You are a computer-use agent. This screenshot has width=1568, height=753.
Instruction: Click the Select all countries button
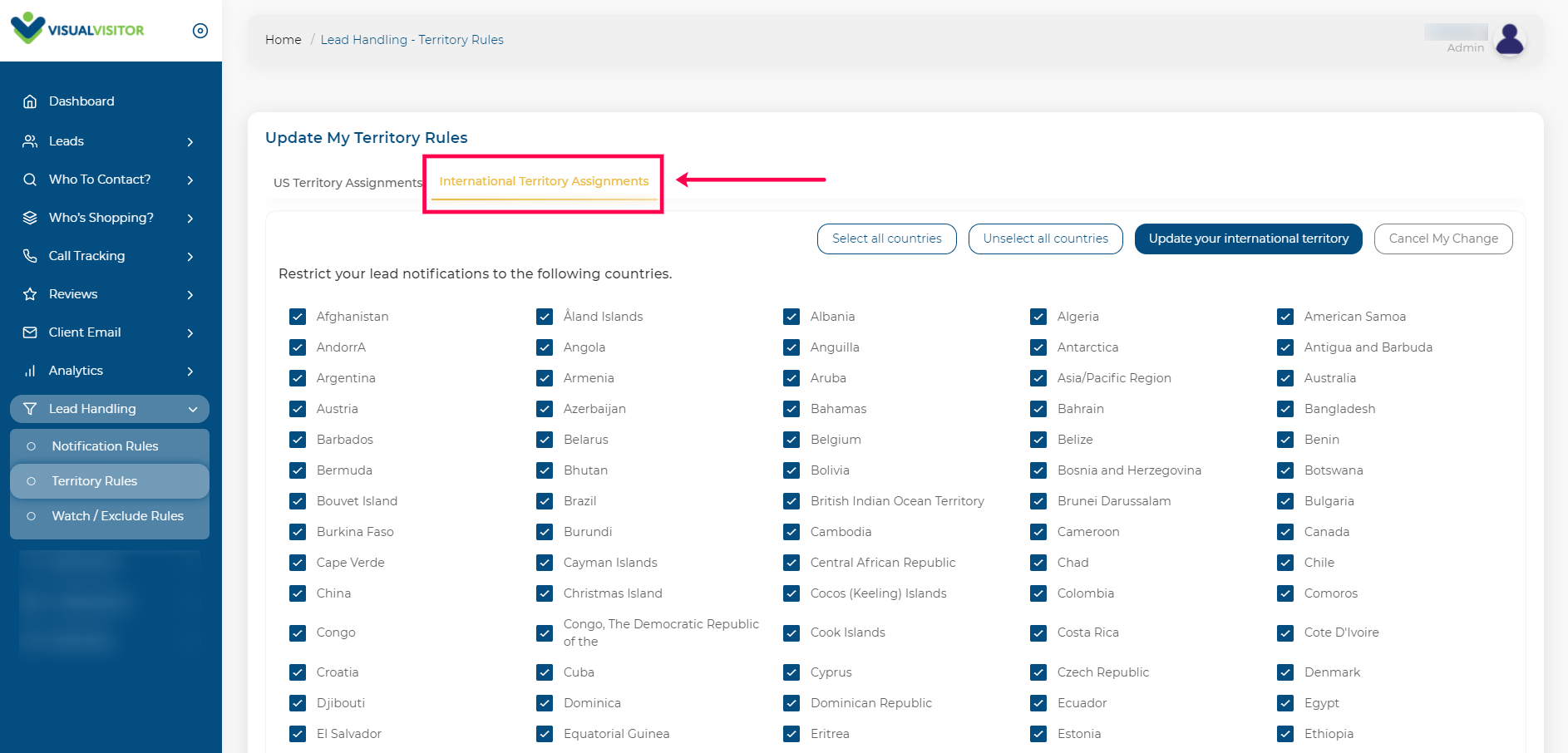(887, 239)
